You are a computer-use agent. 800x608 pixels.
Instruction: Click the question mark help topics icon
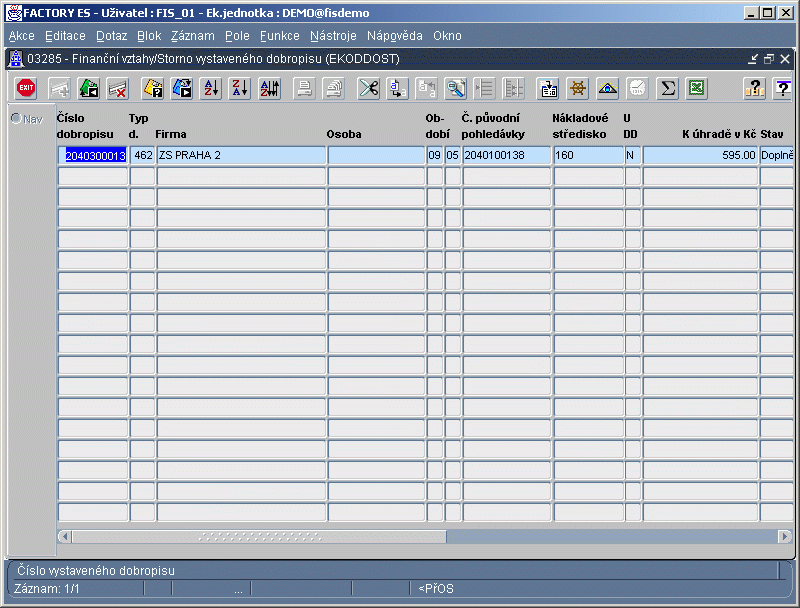click(x=755, y=88)
